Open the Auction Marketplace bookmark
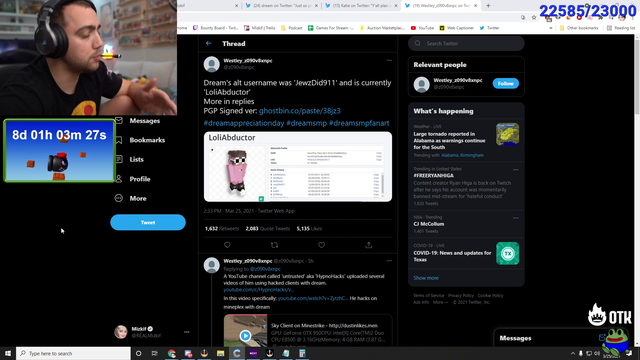Screen dimensions: 640x360 pos(382,28)
